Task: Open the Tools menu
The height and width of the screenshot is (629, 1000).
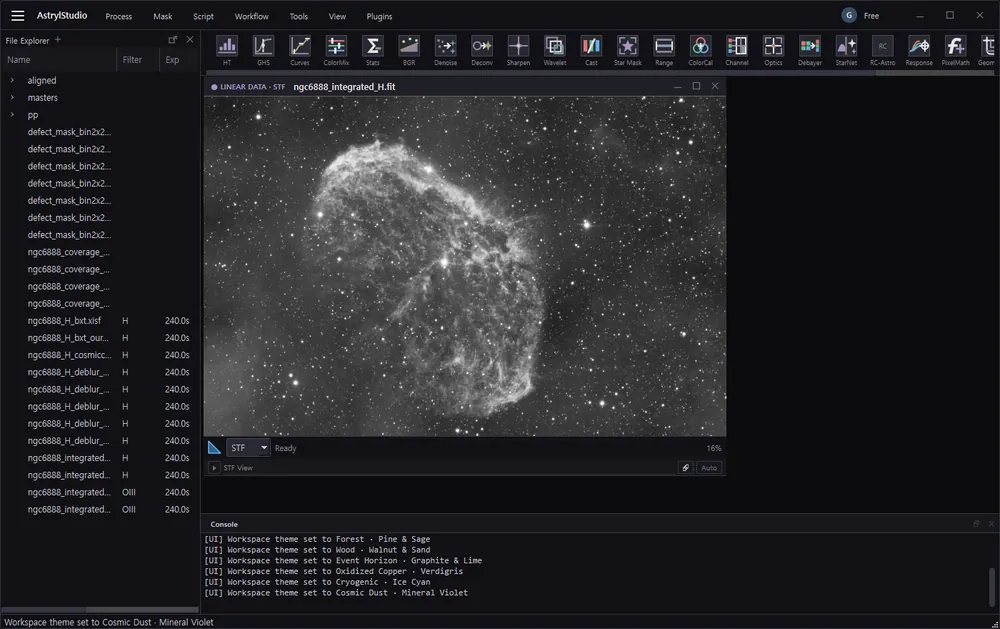Action: coord(298,17)
